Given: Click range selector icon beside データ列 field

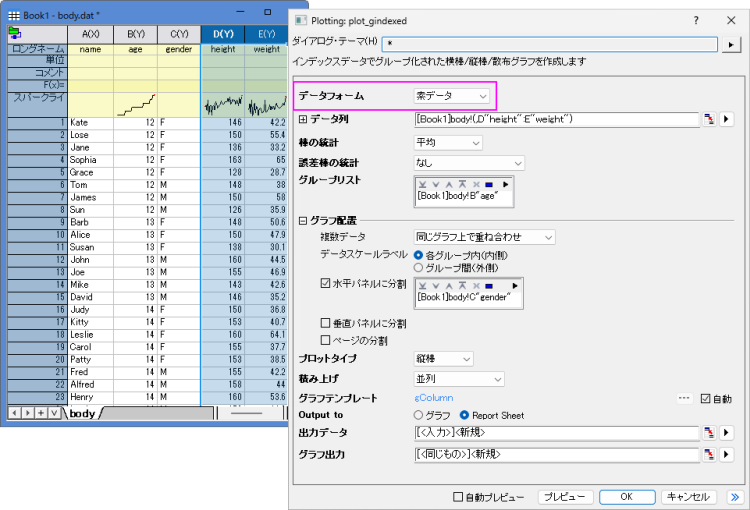Looking at the screenshot, I should pos(709,119).
